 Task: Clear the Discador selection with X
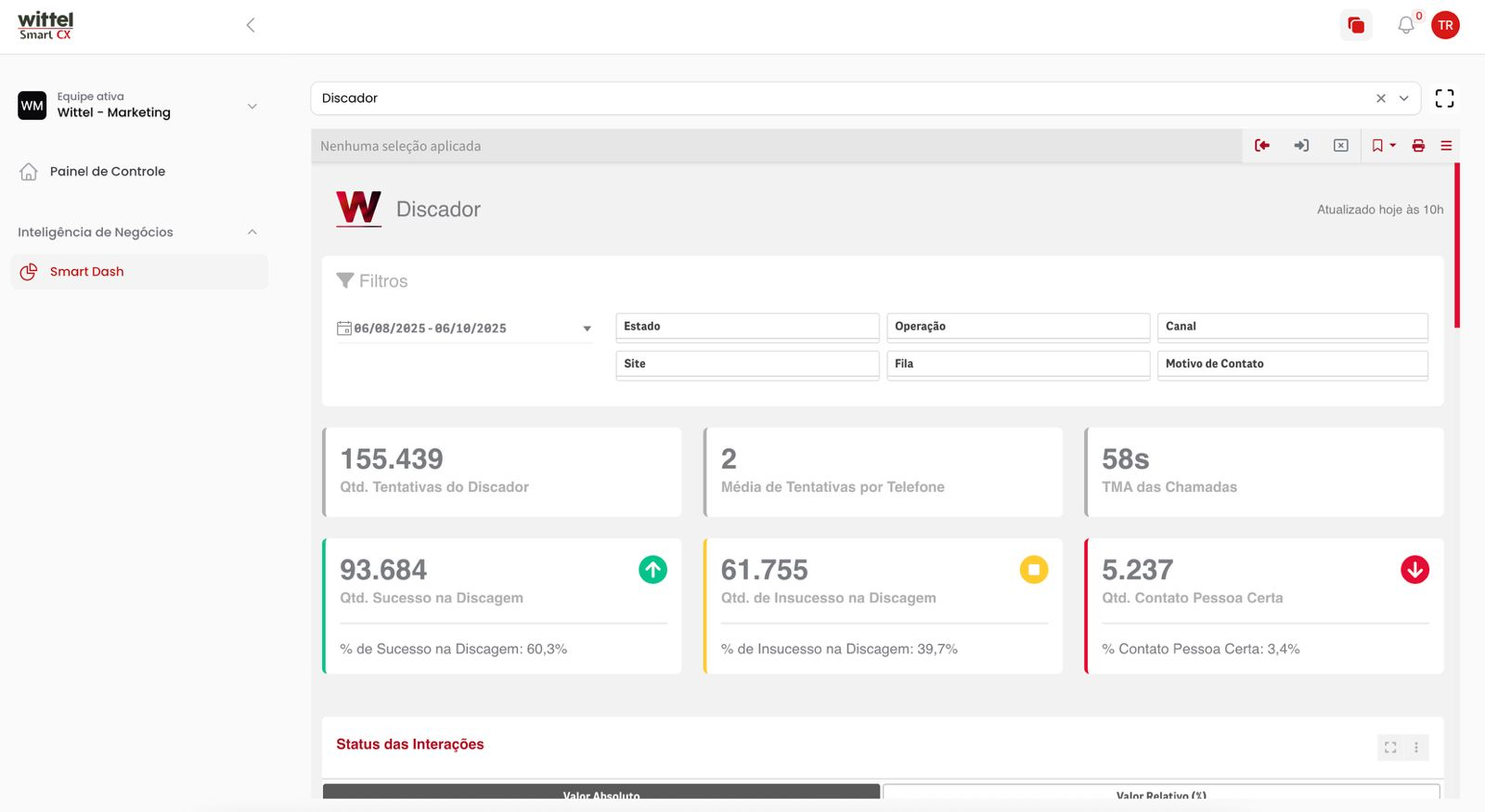click(x=1381, y=98)
